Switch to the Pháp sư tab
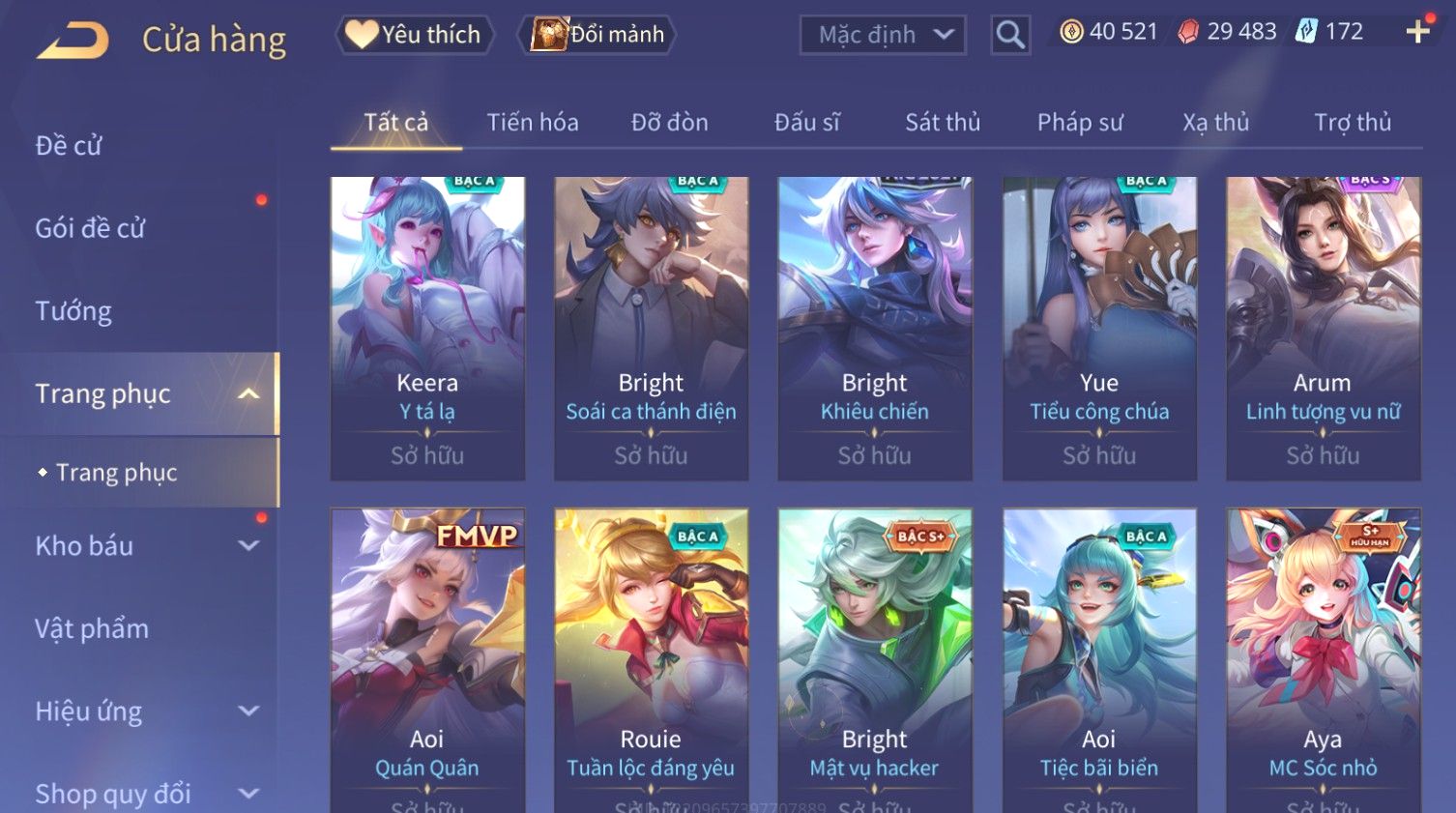 (1080, 123)
